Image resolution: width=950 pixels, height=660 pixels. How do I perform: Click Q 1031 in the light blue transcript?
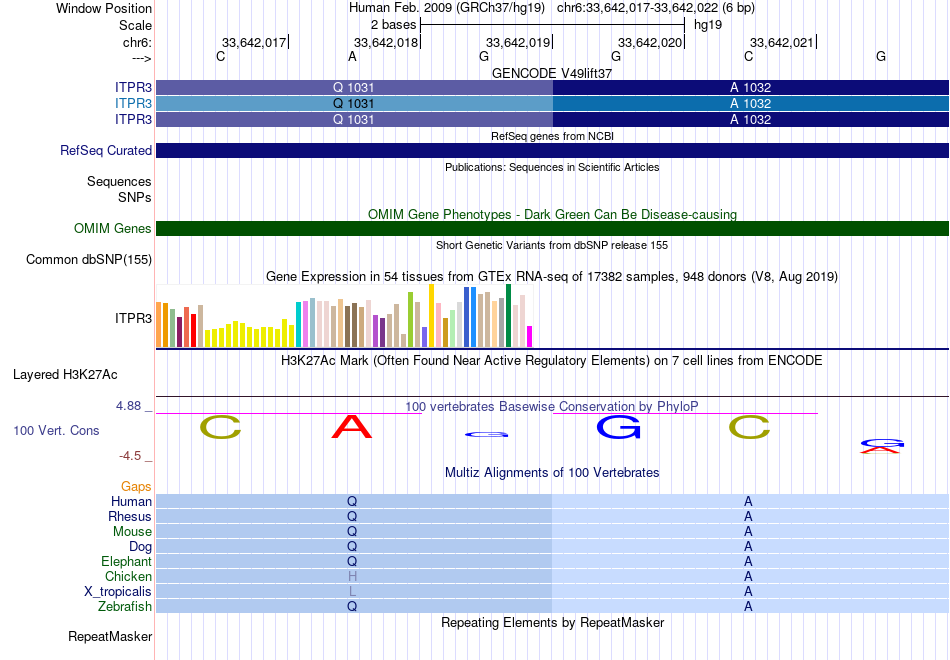pyautogui.click(x=354, y=104)
